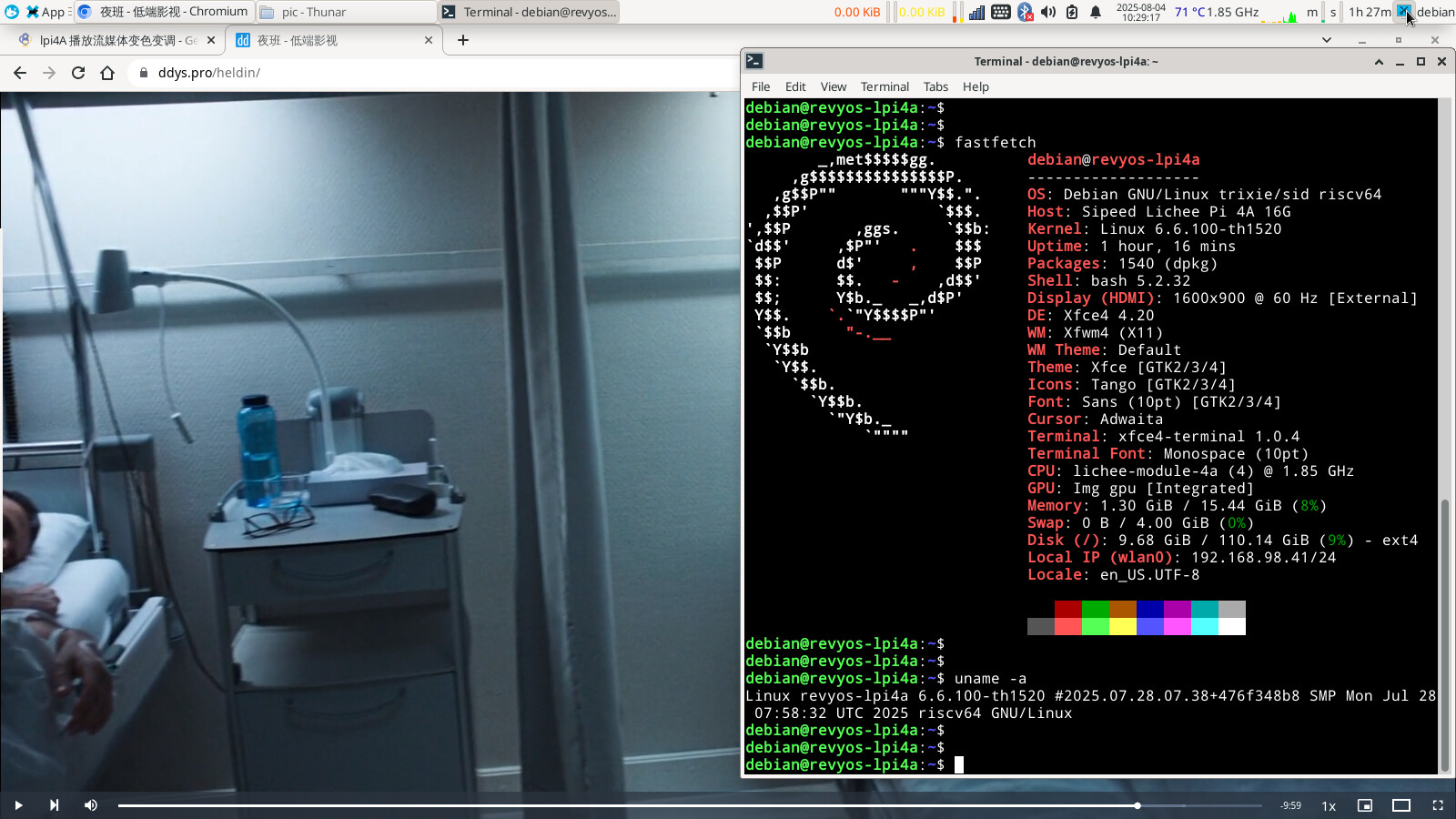
Task: Open the Bluetooth tray icon
Action: click(x=1025, y=12)
